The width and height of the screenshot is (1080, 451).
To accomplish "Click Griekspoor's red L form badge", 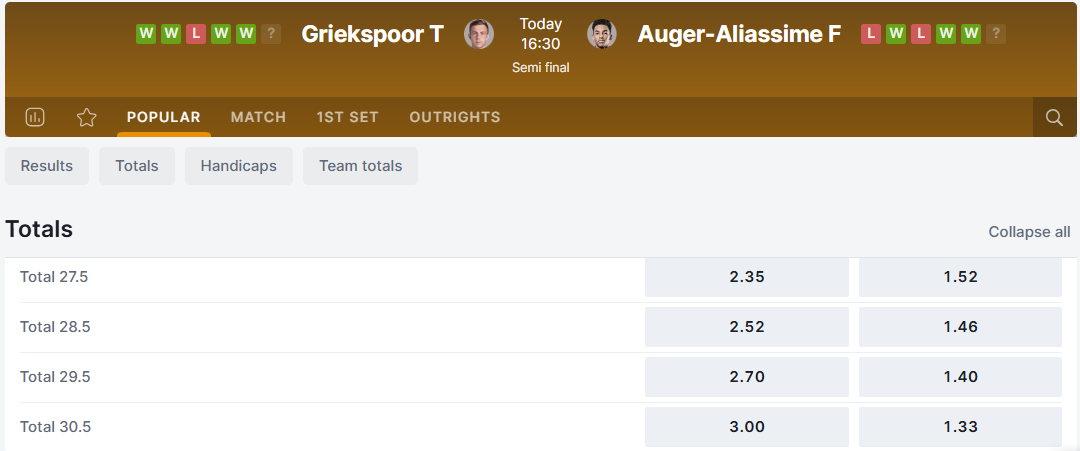I will coord(196,34).
